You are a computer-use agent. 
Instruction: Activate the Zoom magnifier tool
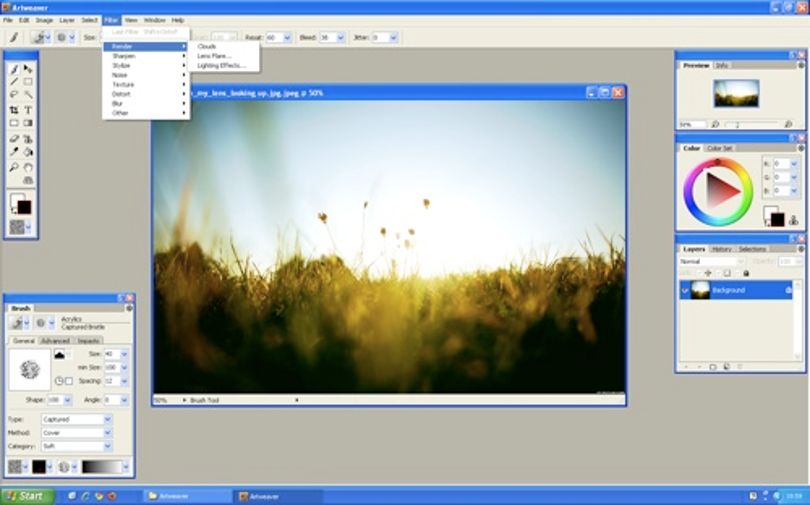14,167
